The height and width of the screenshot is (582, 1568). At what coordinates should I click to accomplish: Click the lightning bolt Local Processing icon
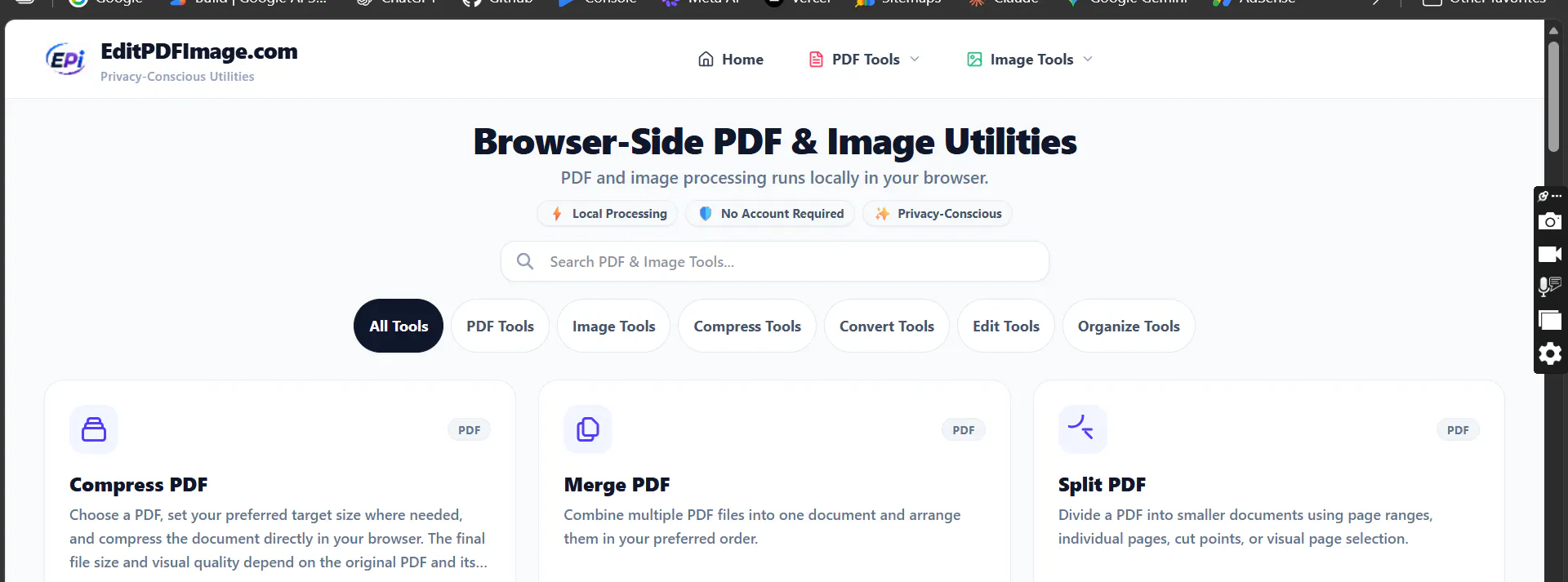pyautogui.click(x=557, y=214)
